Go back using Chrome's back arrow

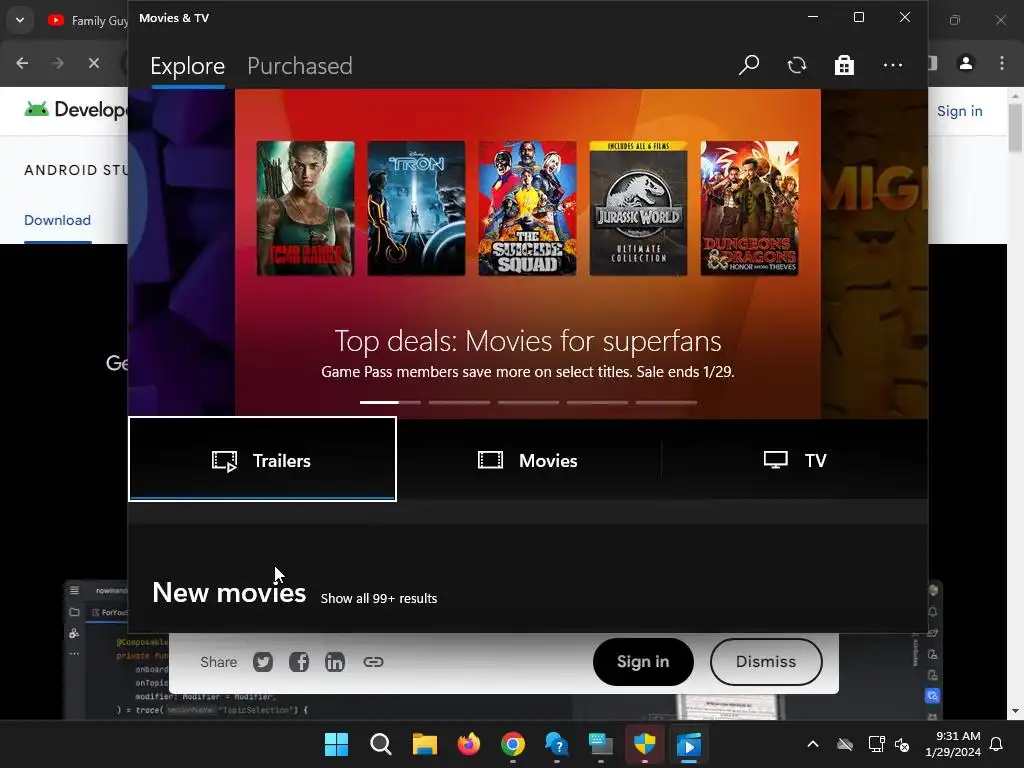coord(22,63)
